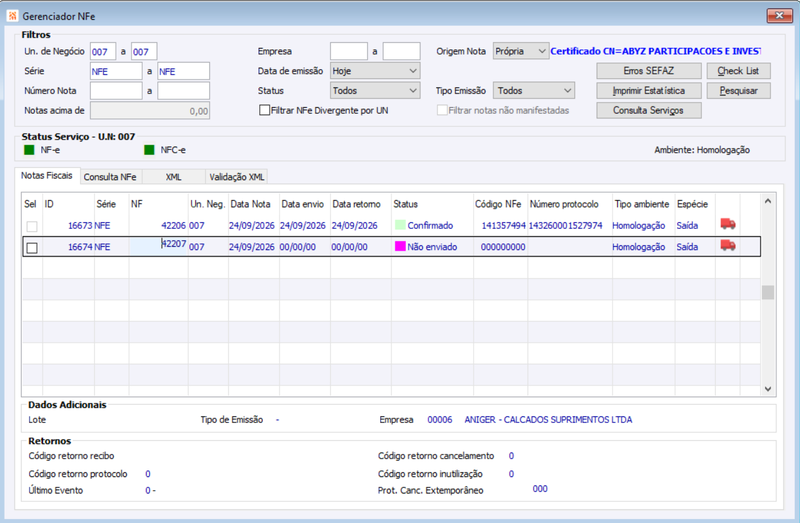Click the Gerenciador NFe title bar app icon
Viewport: 800px width, 523px height.
12,16
